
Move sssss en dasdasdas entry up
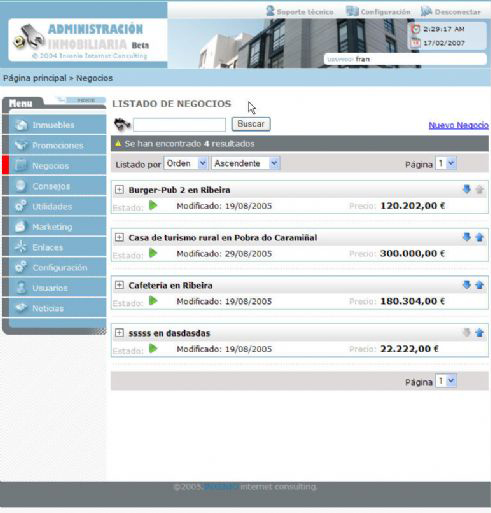click(x=480, y=333)
